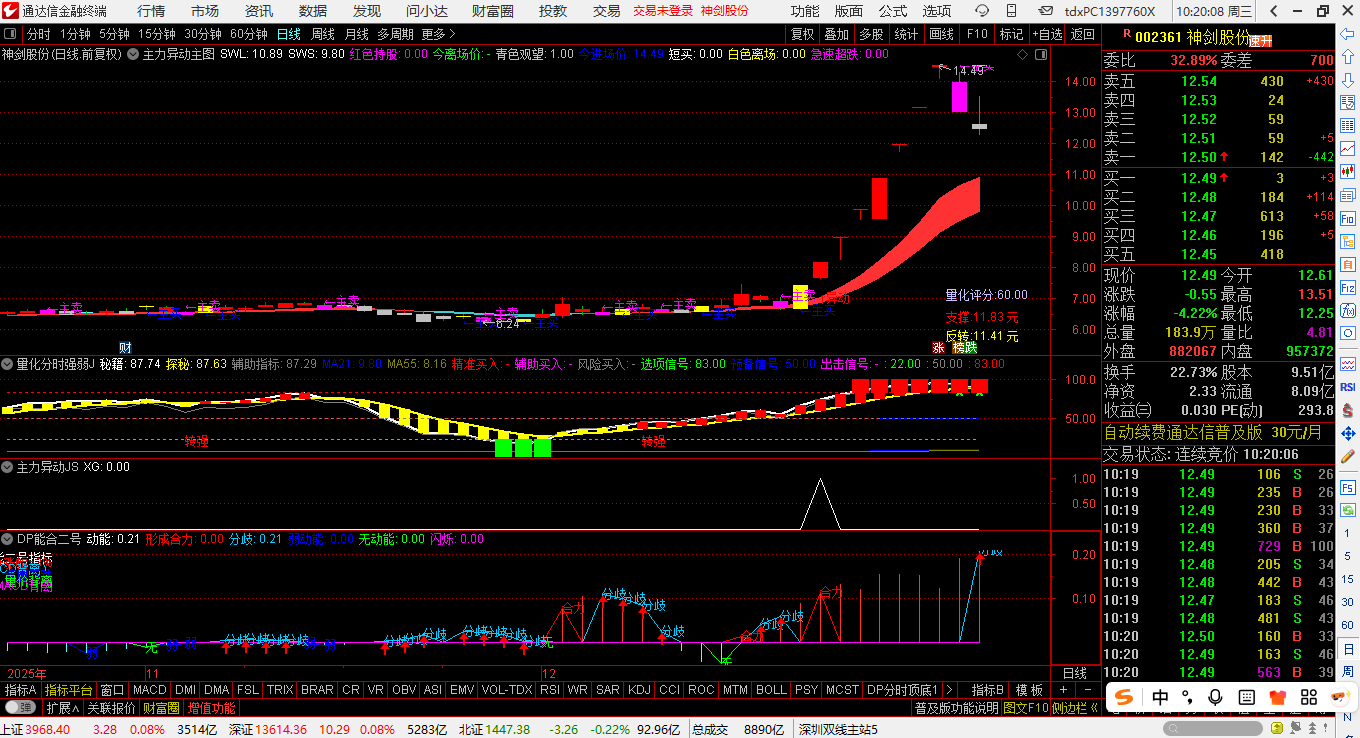This screenshot has height=738, width=1360.
Task: Open the mobile phone icon in title bar
Action: (x=1011, y=11)
